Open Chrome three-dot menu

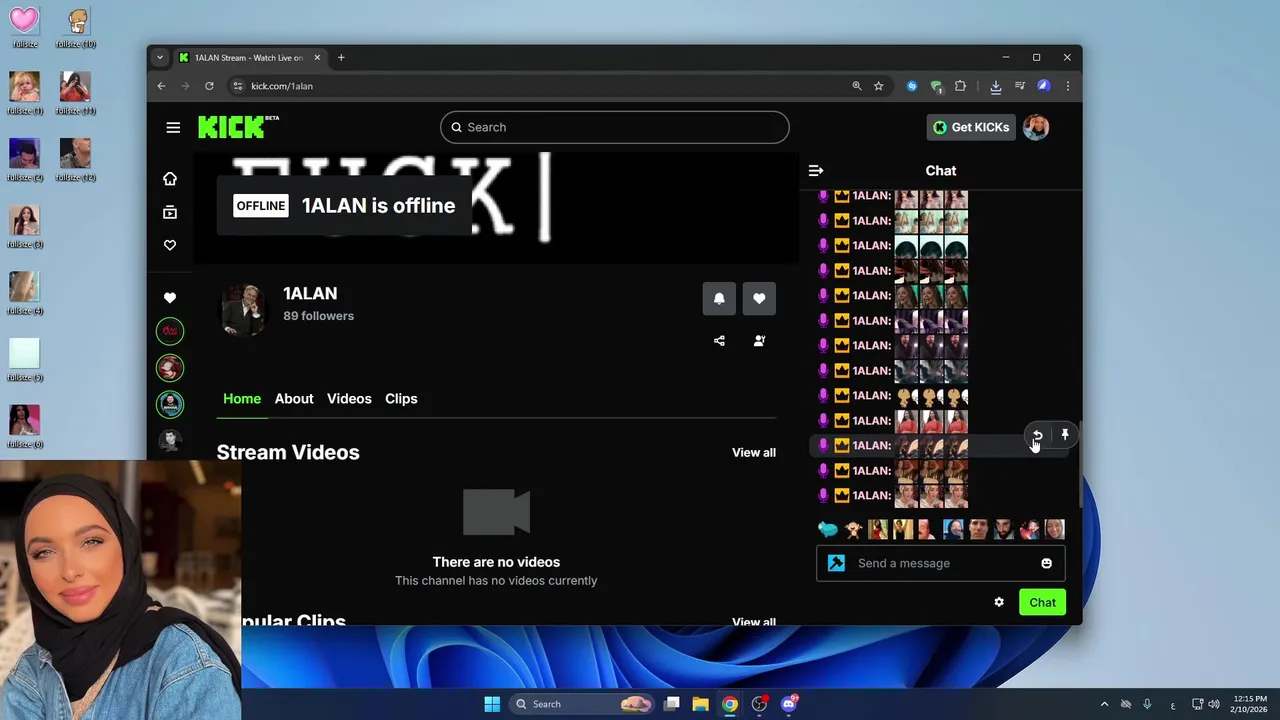1067,86
